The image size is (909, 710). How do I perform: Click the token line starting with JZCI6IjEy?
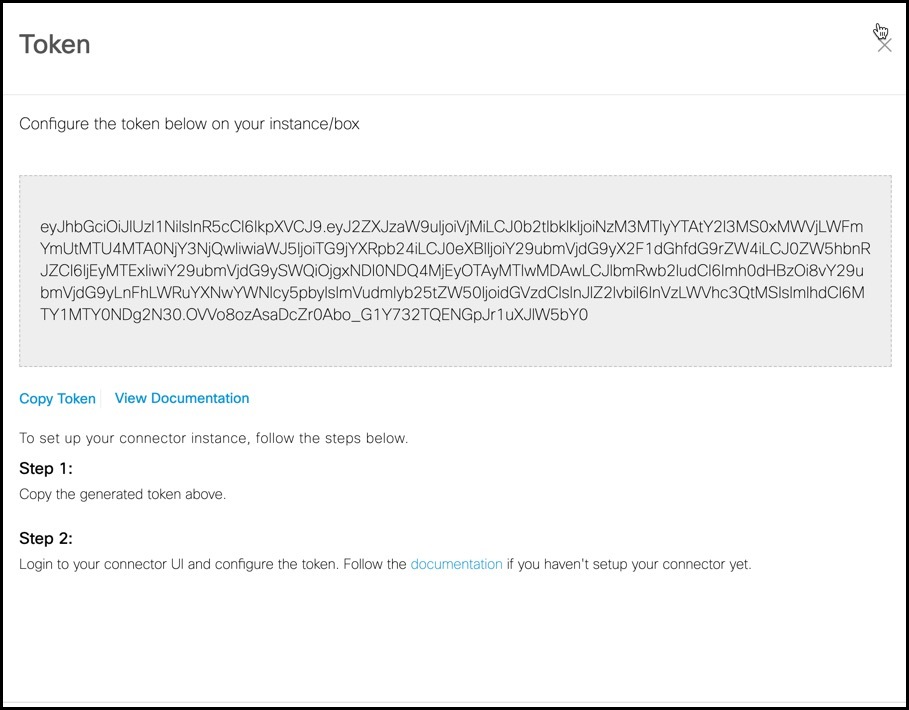click(x=452, y=271)
